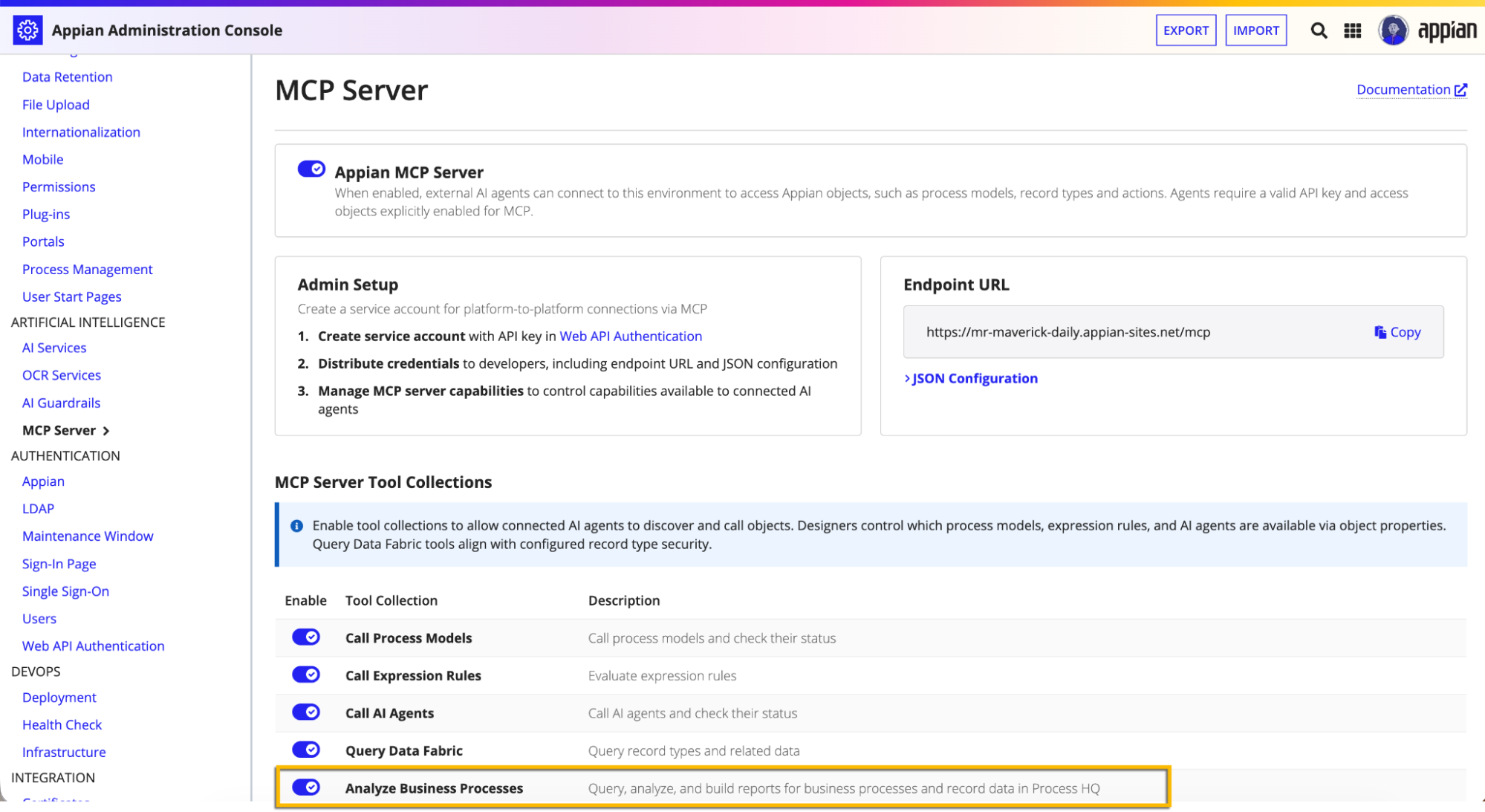This screenshot has width=1485, height=812.
Task: Click the user profile avatar
Action: click(1393, 30)
